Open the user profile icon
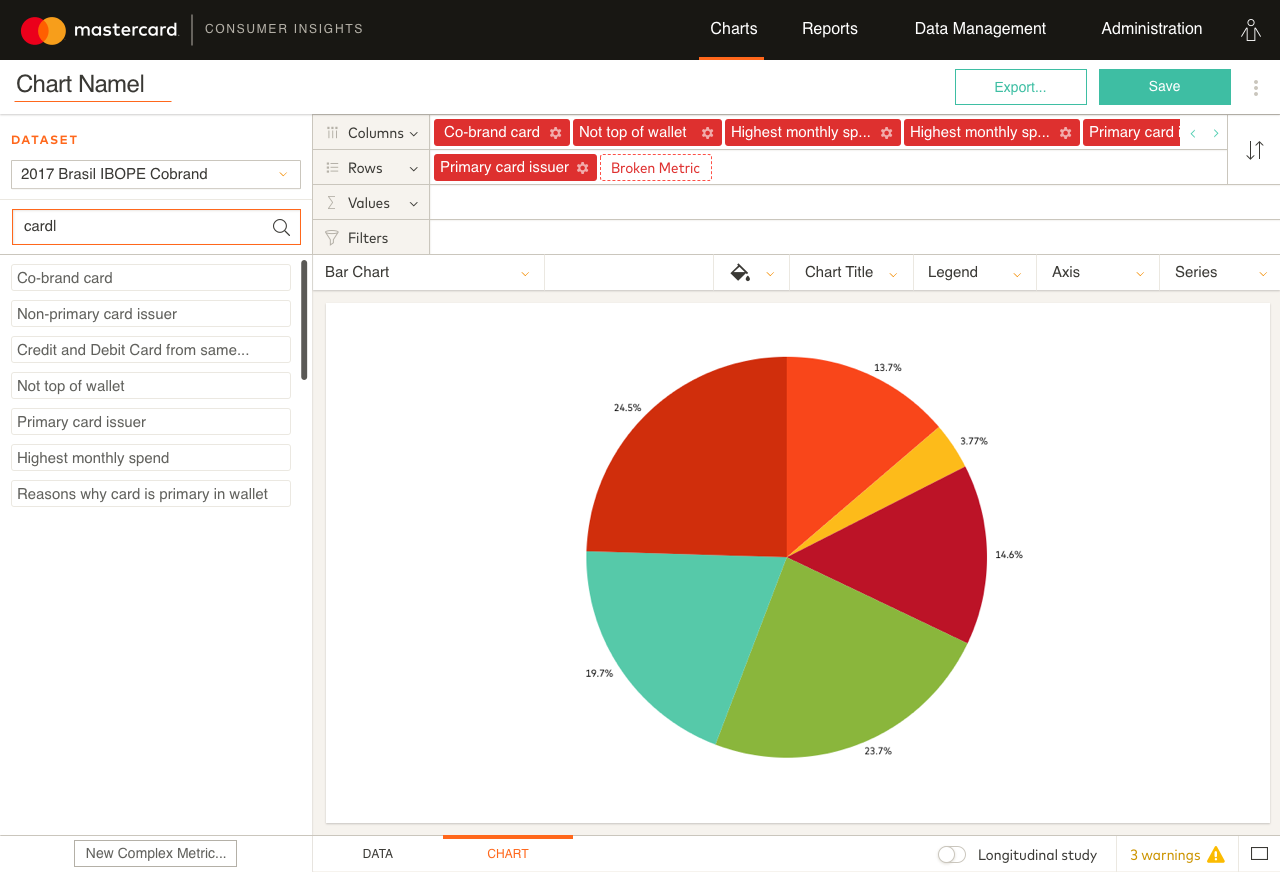The height and width of the screenshot is (872, 1280). coord(1250,30)
